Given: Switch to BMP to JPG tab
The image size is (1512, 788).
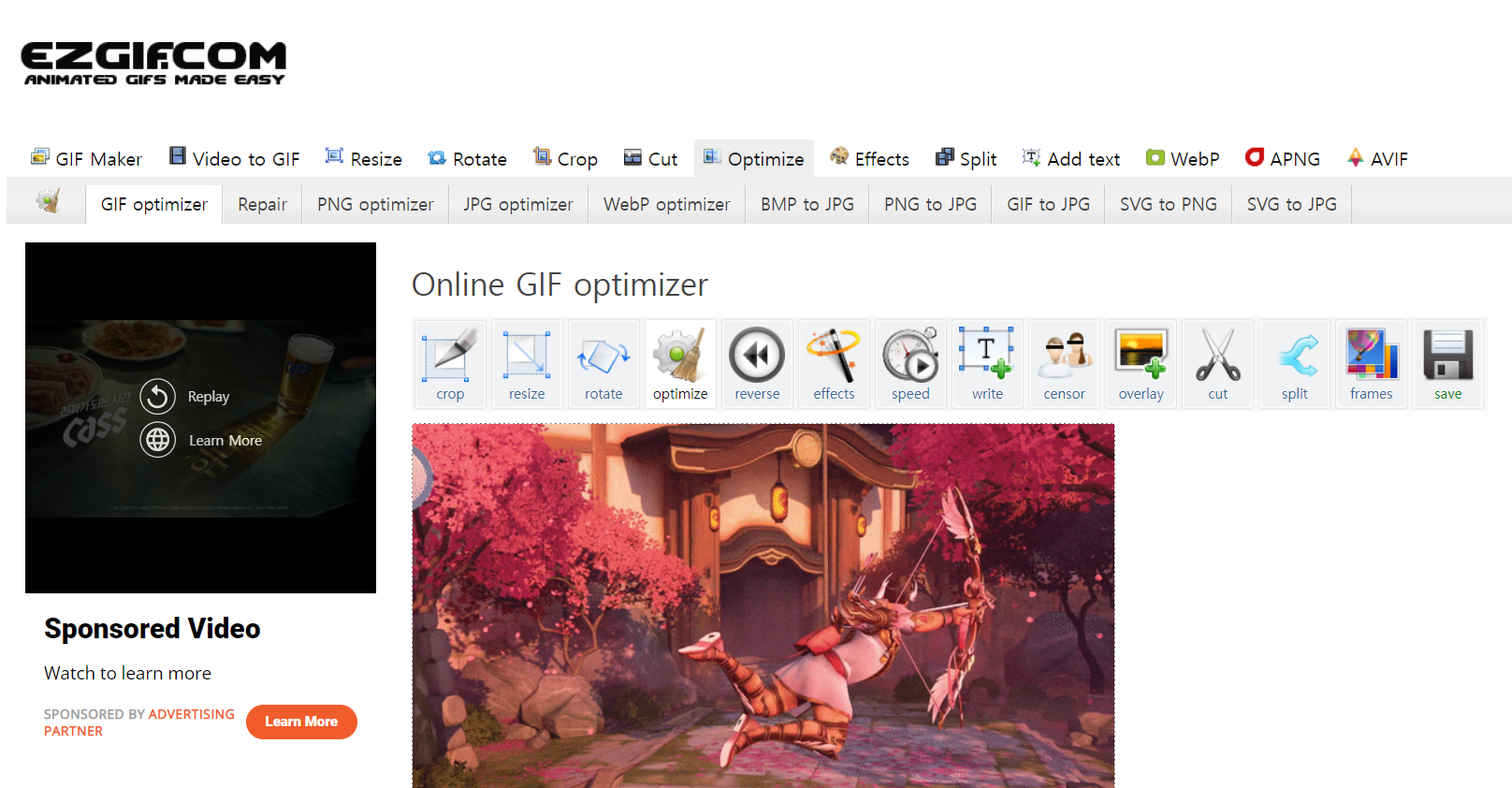Looking at the screenshot, I should [x=807, y=204].
